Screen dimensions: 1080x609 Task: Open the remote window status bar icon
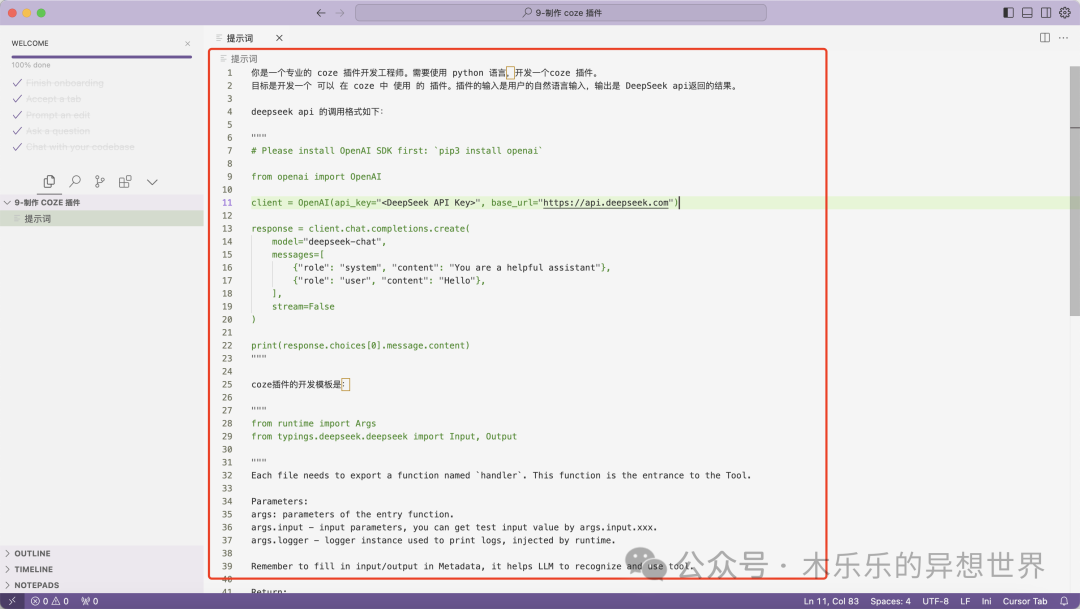[x=12, y=601]
